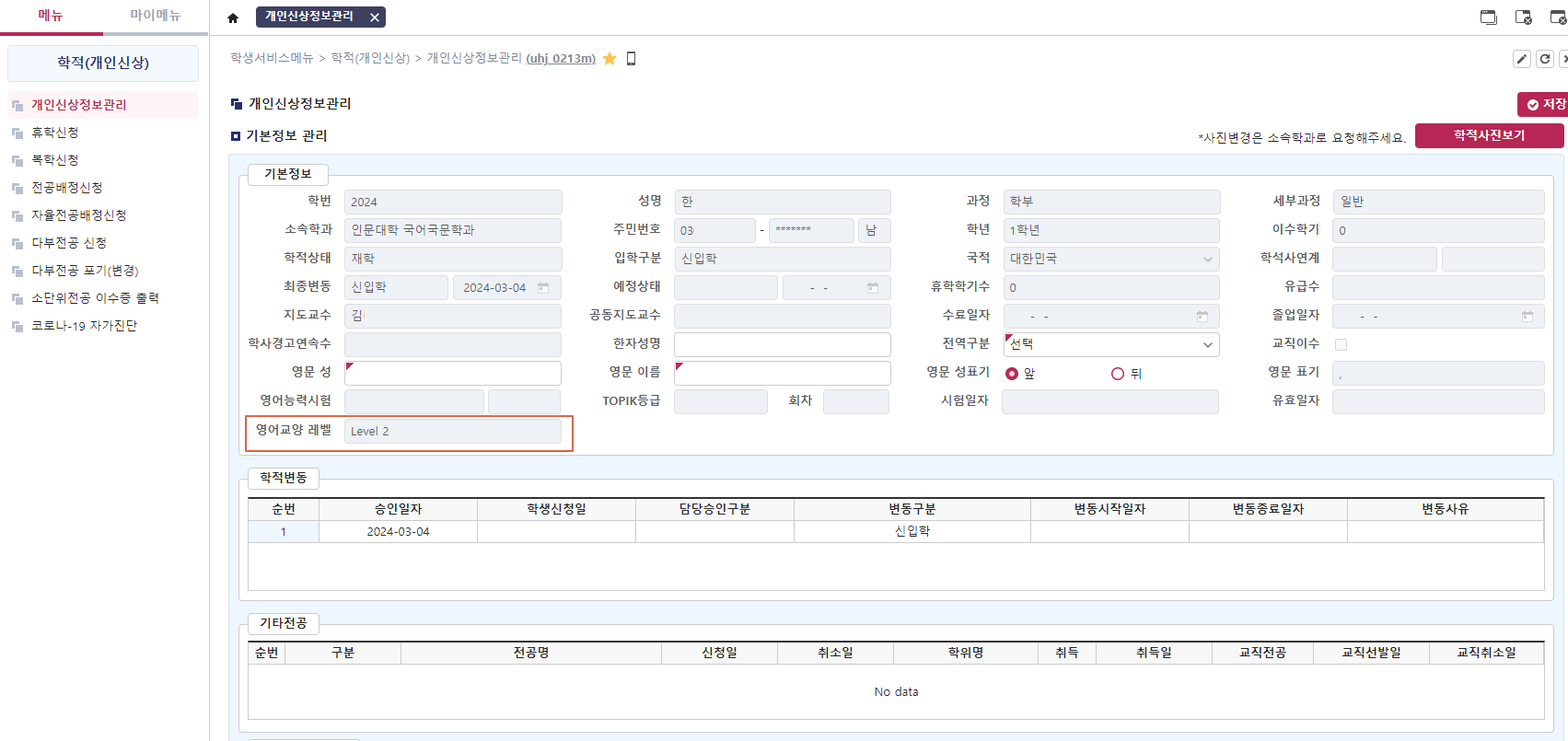Click the pencil edit icon
Image resolution: width=1568 pixels, height=741 pixels.
(x=1522, y=59)
